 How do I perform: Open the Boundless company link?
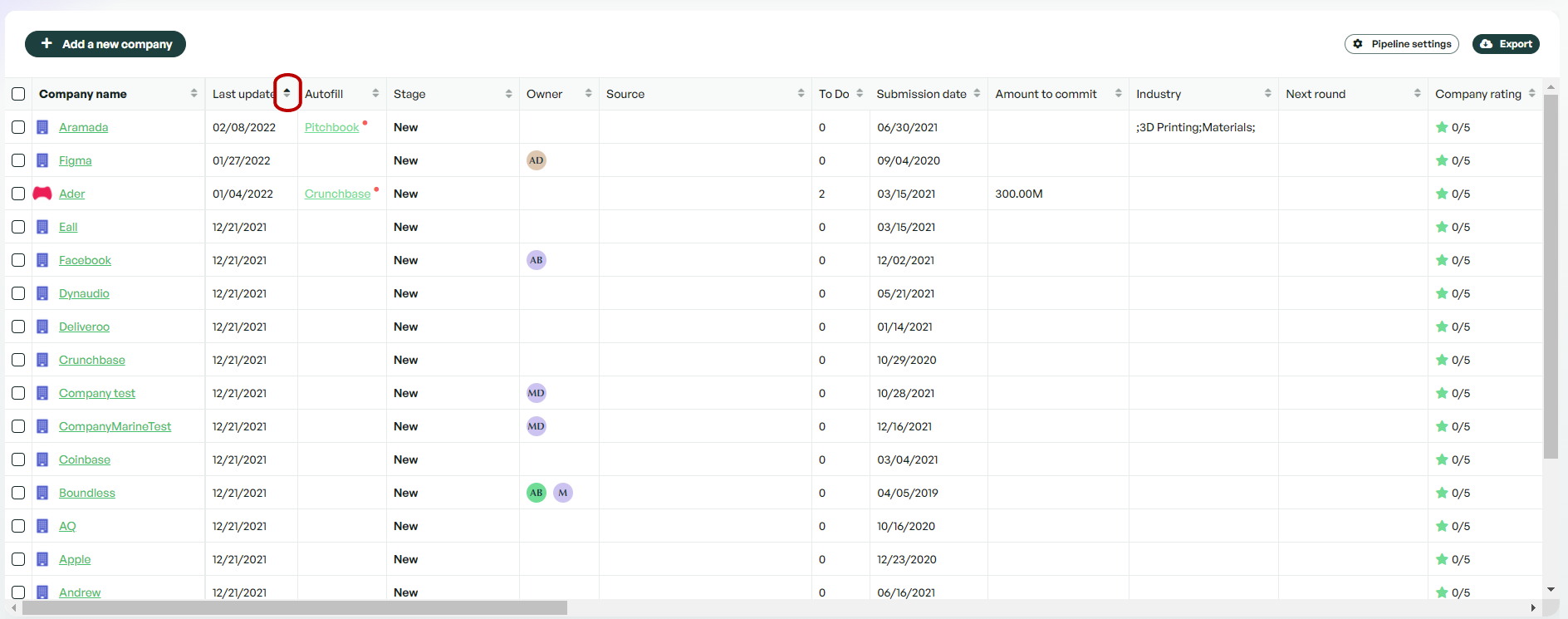pyautogui.click(x=87, y=493)
